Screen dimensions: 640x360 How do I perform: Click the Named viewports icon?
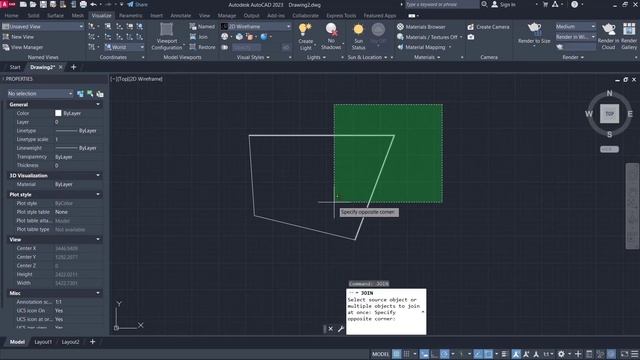click(x=193, y=27)
